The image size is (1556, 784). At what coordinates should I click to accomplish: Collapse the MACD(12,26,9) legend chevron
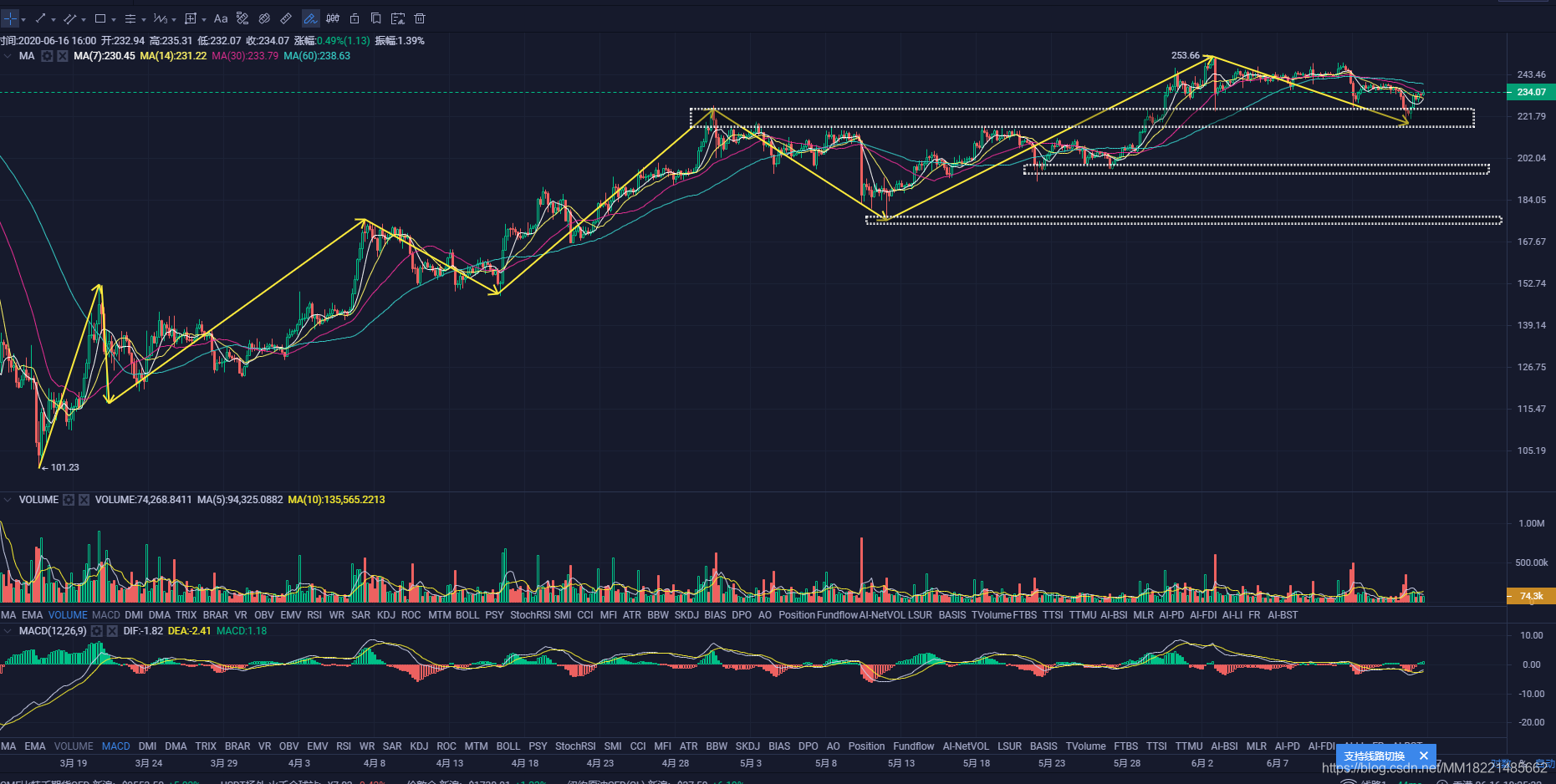tap(8, 631)
